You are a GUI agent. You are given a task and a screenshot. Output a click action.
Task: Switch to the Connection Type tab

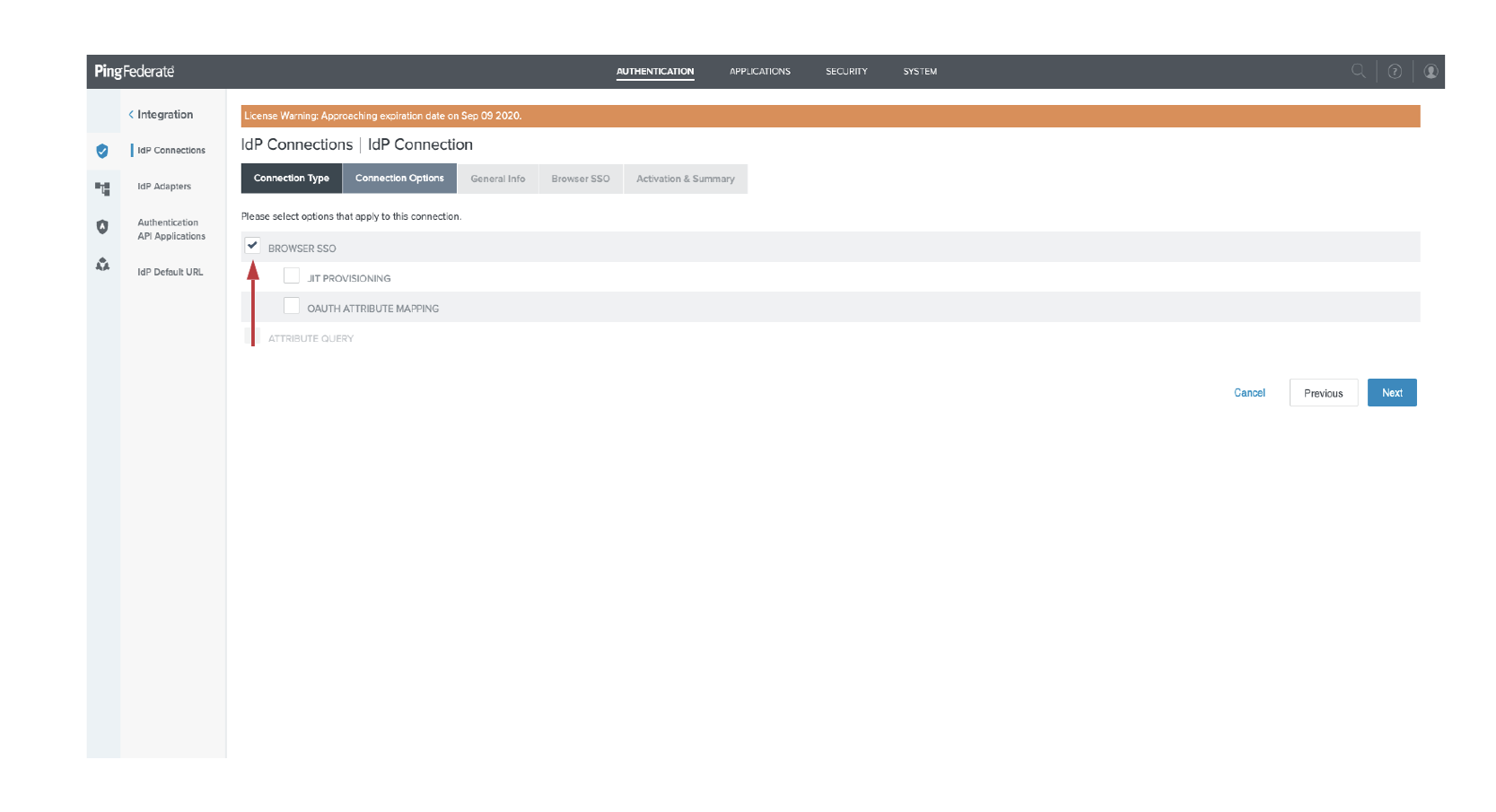click(x=292, y=179)
